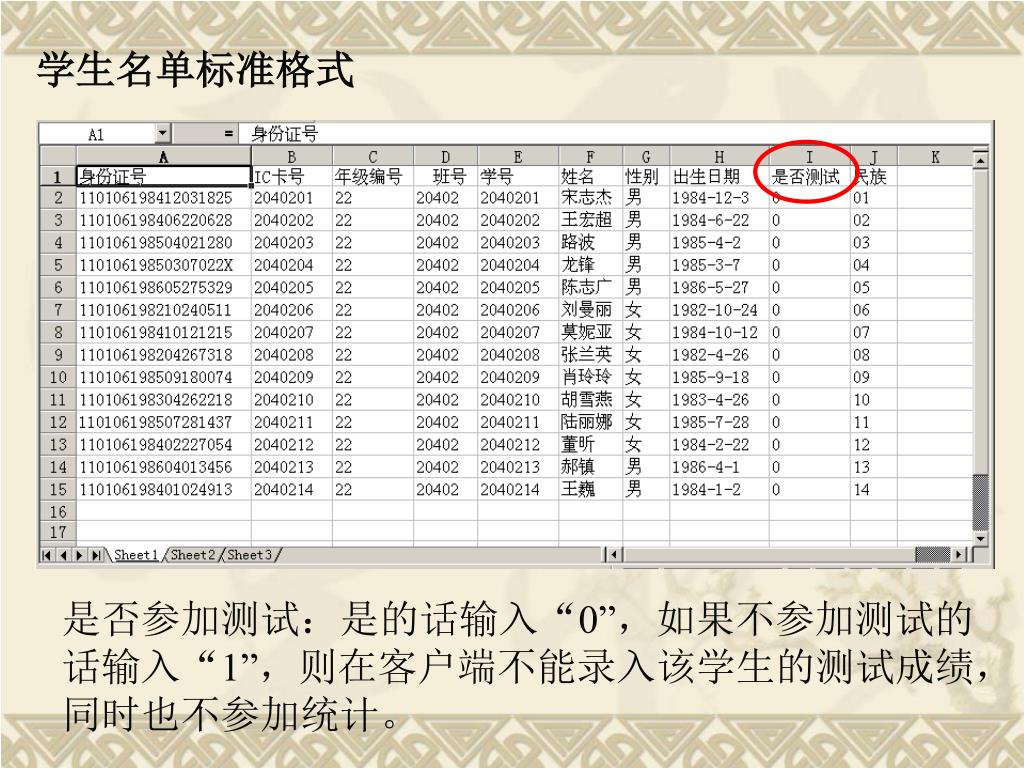Click birth date 1986-4-1
This screenshot has width=1024, height=768.
pos(719,468)
